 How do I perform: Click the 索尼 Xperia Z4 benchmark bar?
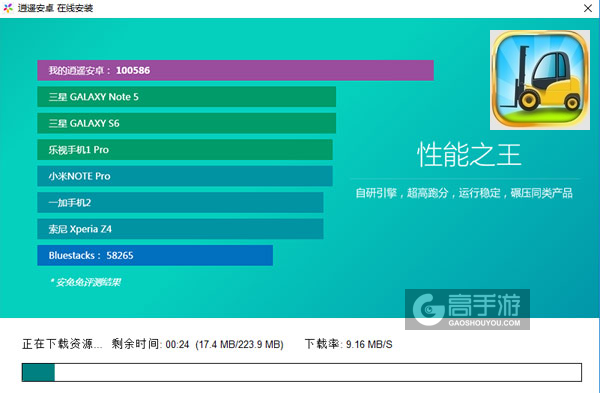point(180,228)
